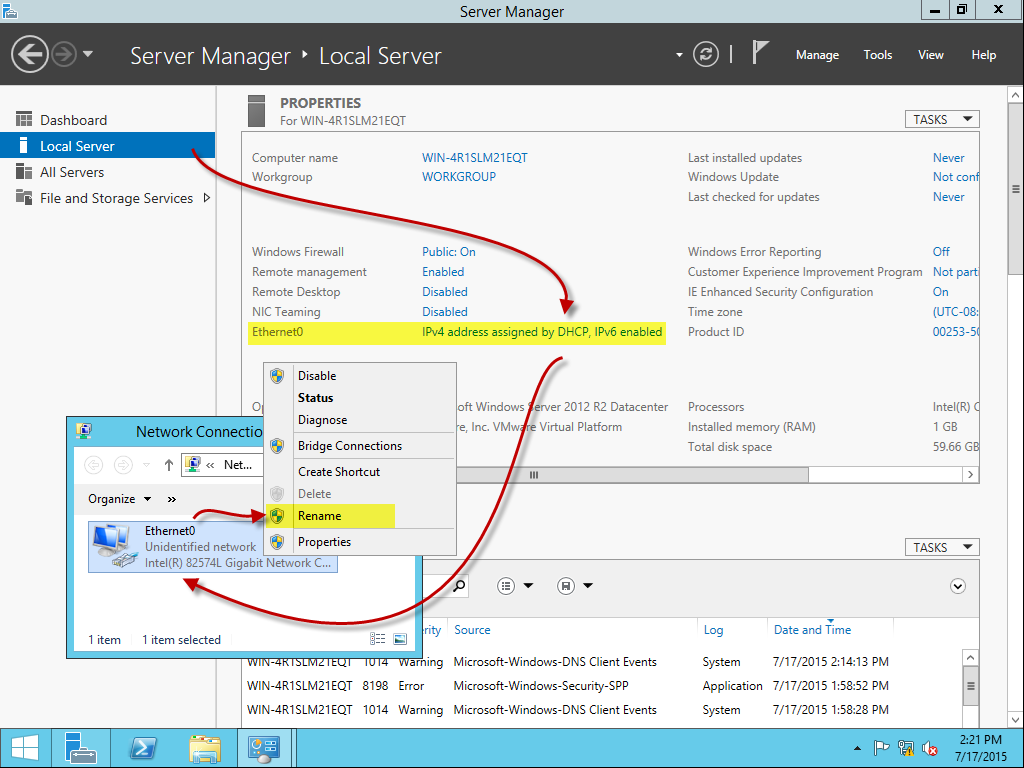Open the navigation history dropdown next to the forward arrow
This screenshot has height=768, width=1024.
pos(88,54)
